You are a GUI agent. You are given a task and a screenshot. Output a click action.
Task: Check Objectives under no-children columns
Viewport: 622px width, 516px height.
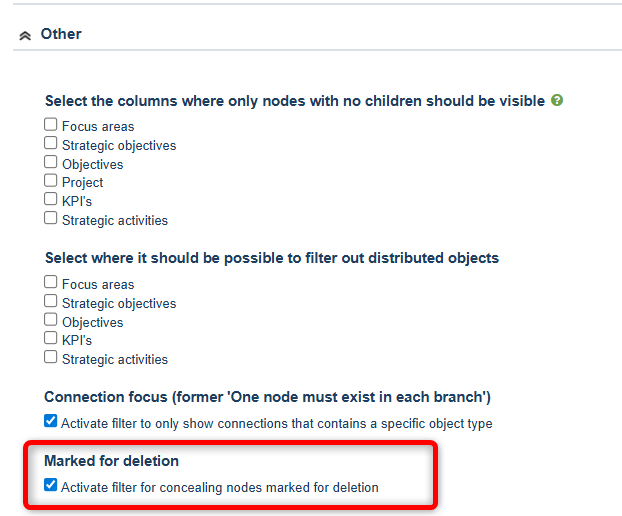(x=51, y=162)
